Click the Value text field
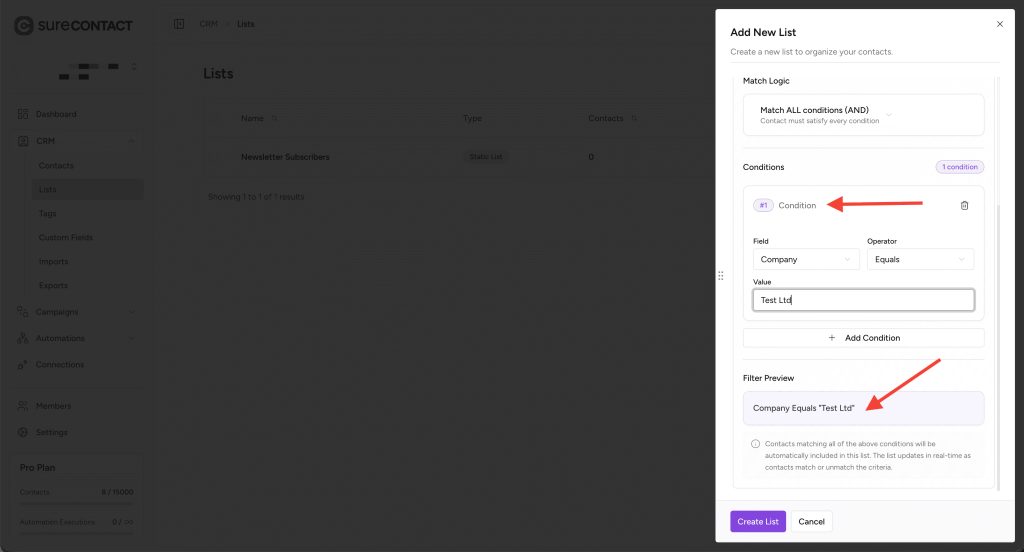This screenshot has height=552, width=1024. (x=863, y=300)
